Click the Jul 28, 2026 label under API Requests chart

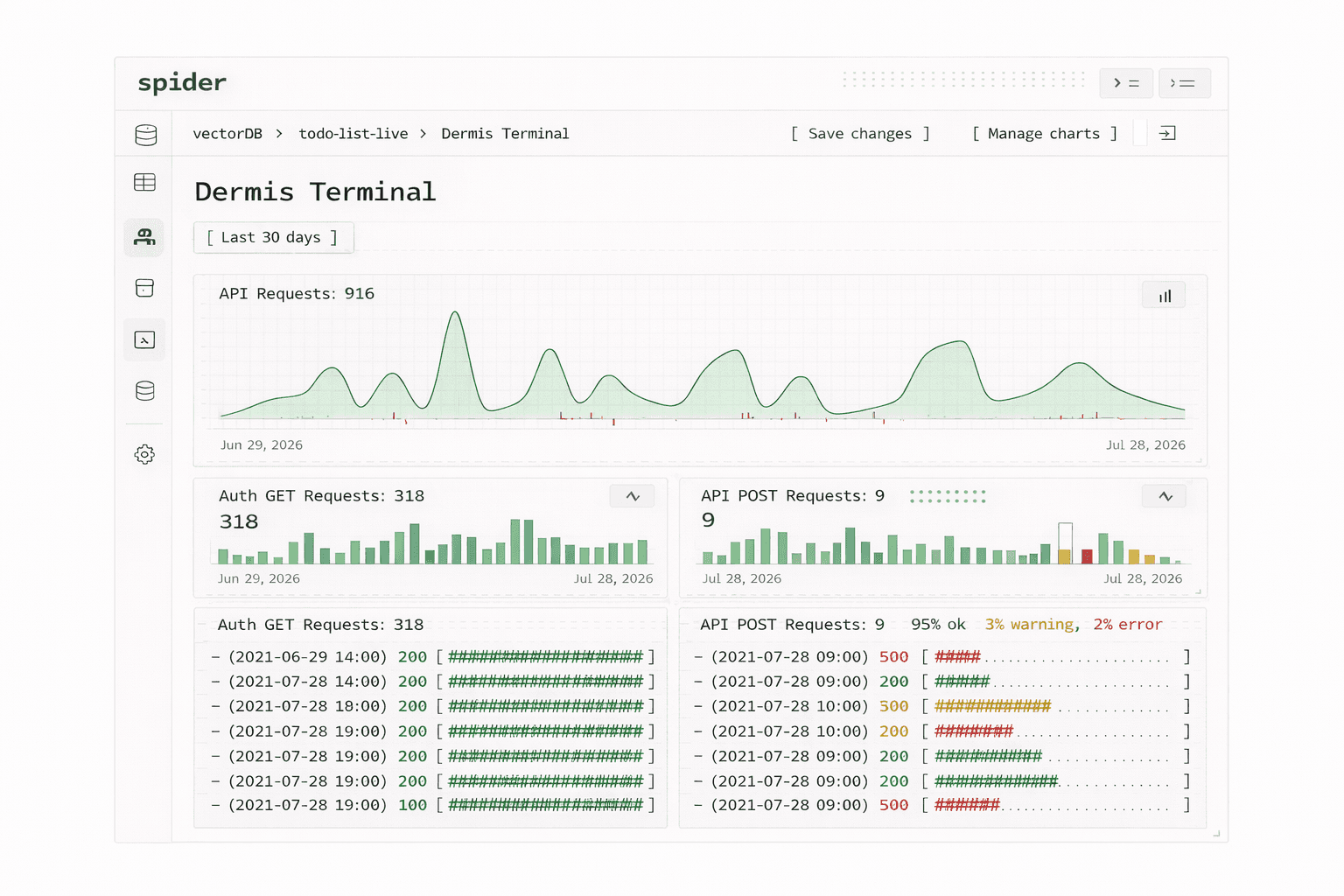[x=1145, y=445]
